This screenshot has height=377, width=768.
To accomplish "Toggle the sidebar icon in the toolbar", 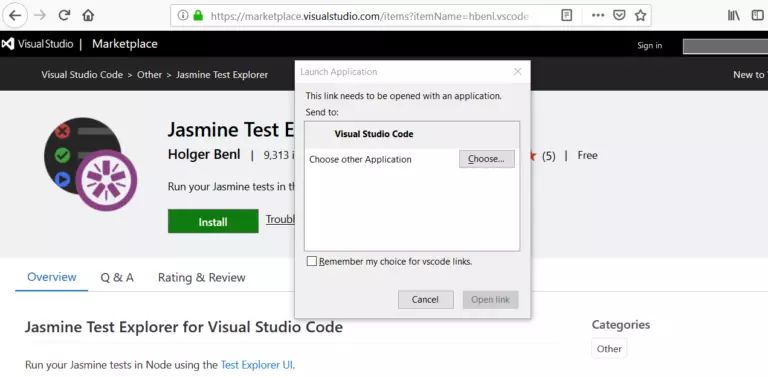I will pyautogui.click(x=757, y=15).
